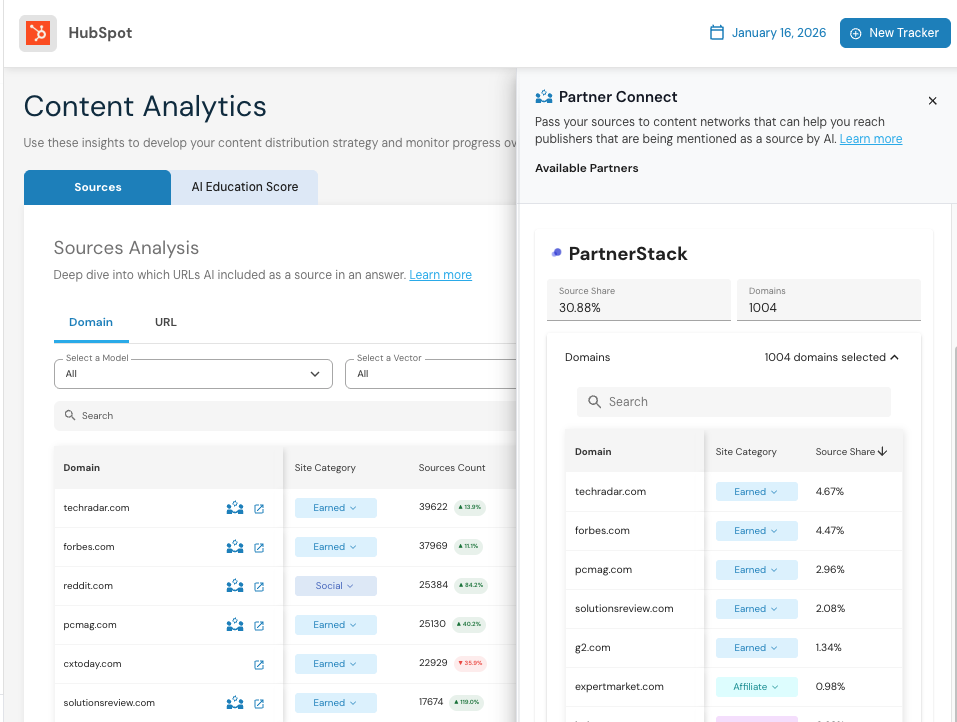Open the Select a Model dropdown
Image resolution: width=957 pixels, height=722 pixels.
[x=193, y=374]
